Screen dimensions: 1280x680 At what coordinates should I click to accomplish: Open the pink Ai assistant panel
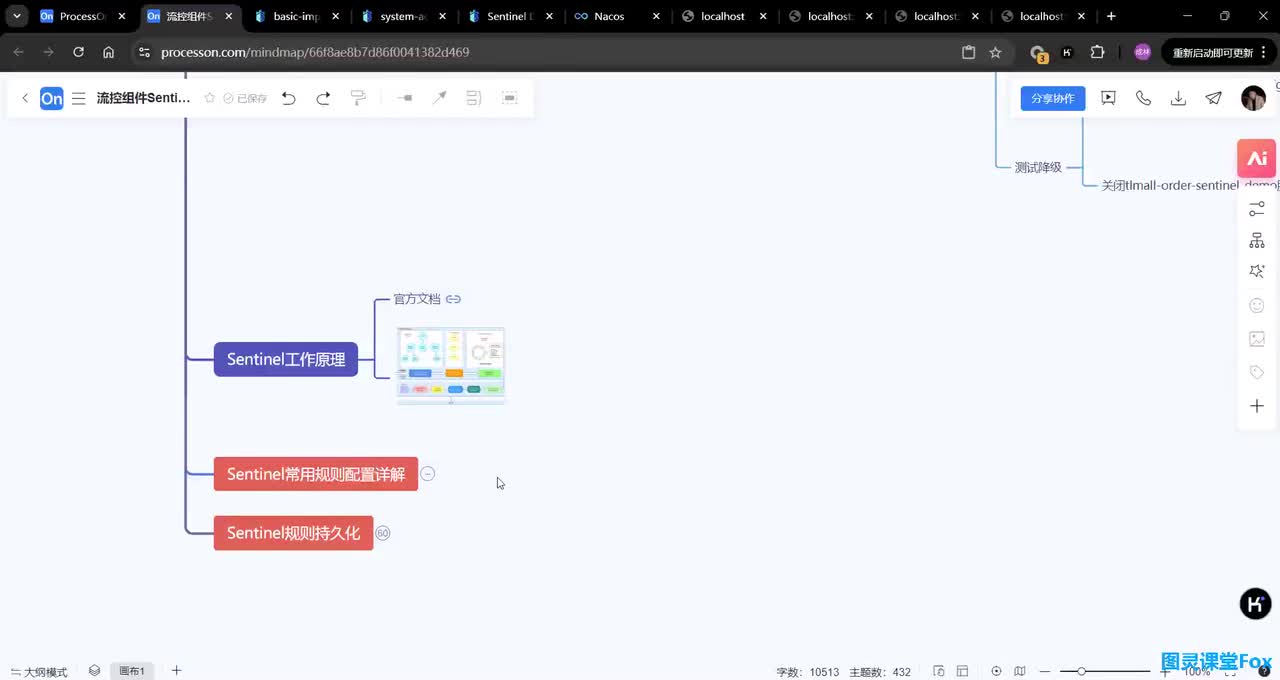point(1257,158)
